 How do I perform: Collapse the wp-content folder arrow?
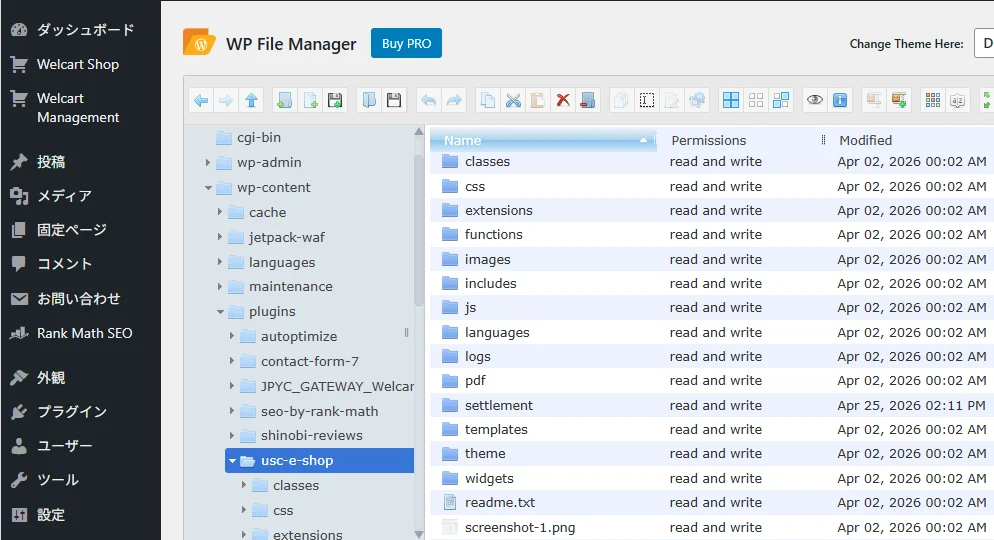[208, 188]
